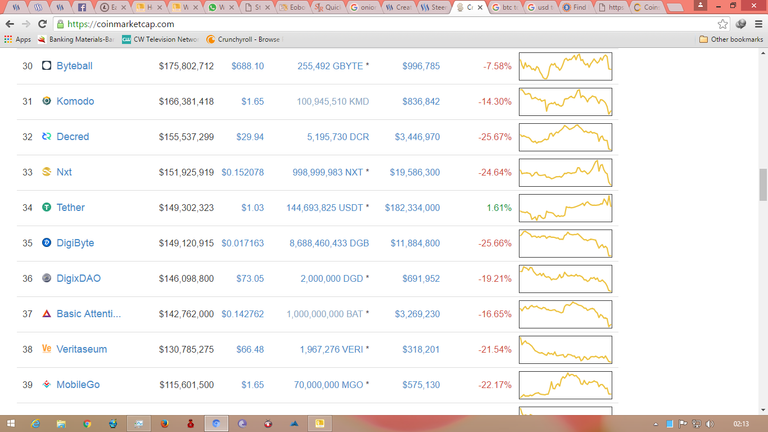
Task: Click the browser forward arrow
Action: tap(26, 24)
